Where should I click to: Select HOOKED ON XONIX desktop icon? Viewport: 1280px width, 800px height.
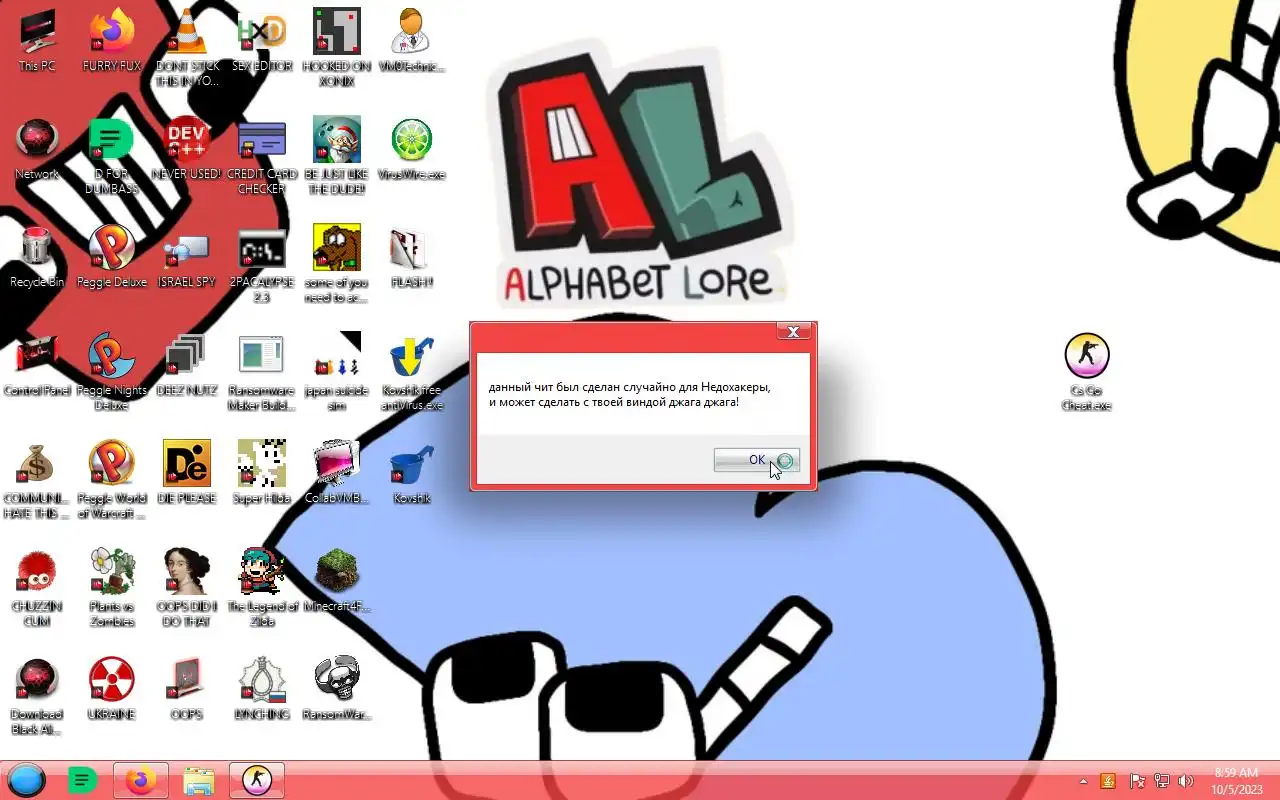click(337, 47)
